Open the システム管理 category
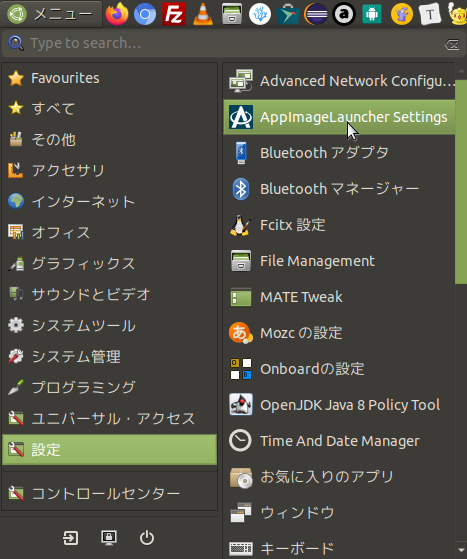The width and height of the screenshot is (467, 559). coord(109,357)
